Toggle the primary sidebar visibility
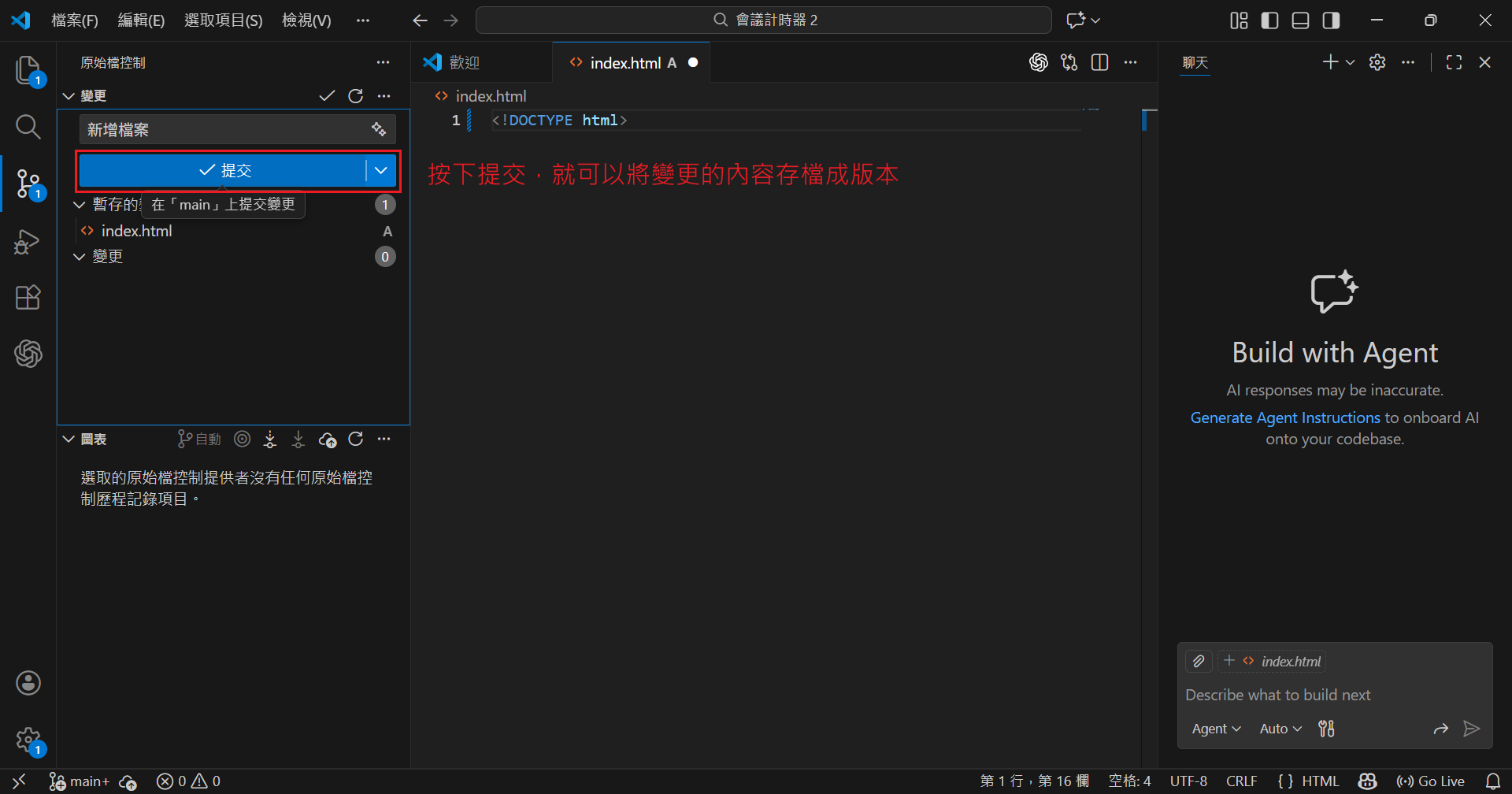The width and height of the screenshot is (1512, 794). coord(1269,20)
